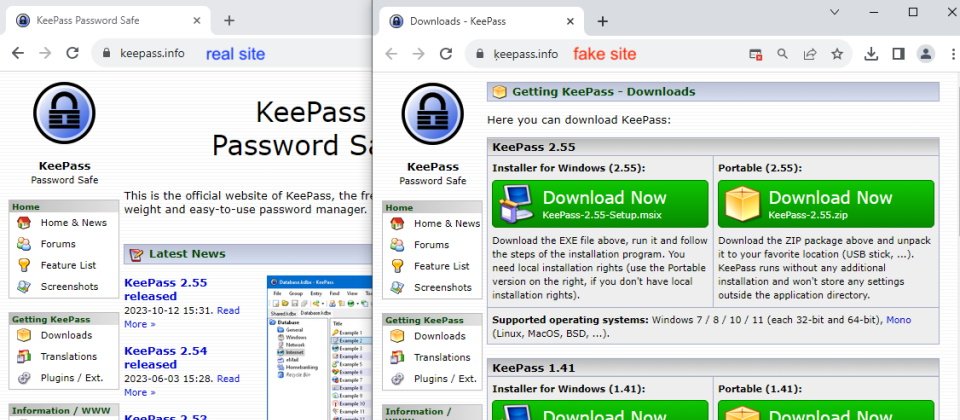Open Translations link on fake site
Screen dimensions: 960x420
(442, 357)
